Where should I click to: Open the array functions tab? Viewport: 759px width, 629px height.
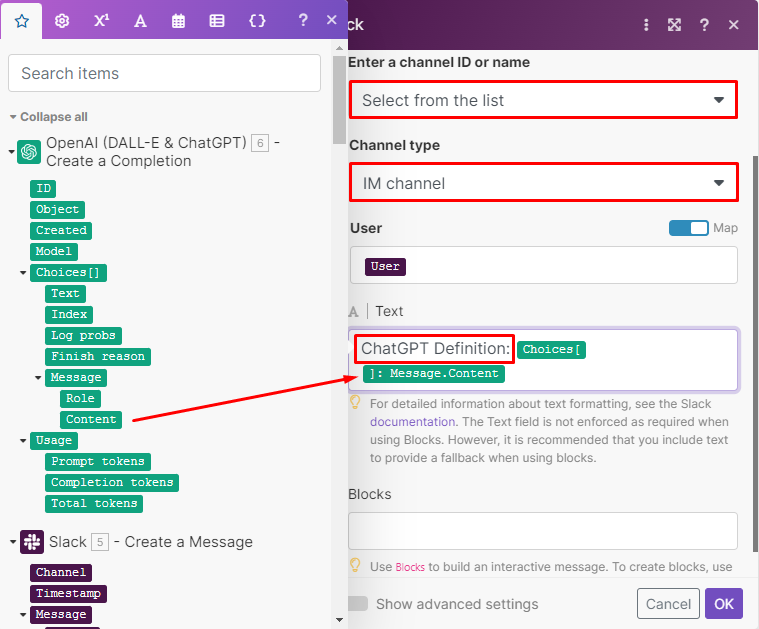[216, 21]
